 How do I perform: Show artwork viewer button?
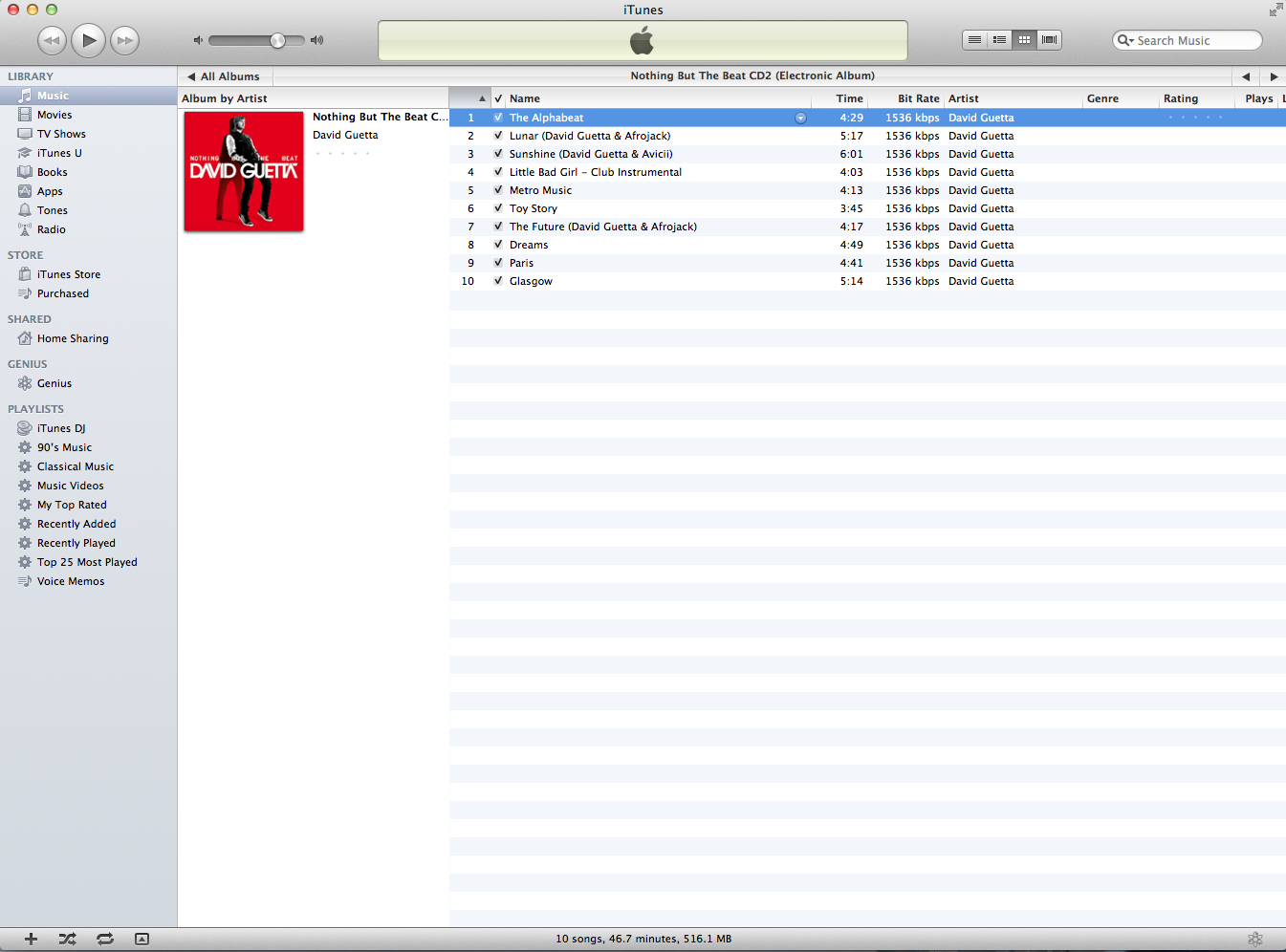pyautogui.click(x=142, y=939)
